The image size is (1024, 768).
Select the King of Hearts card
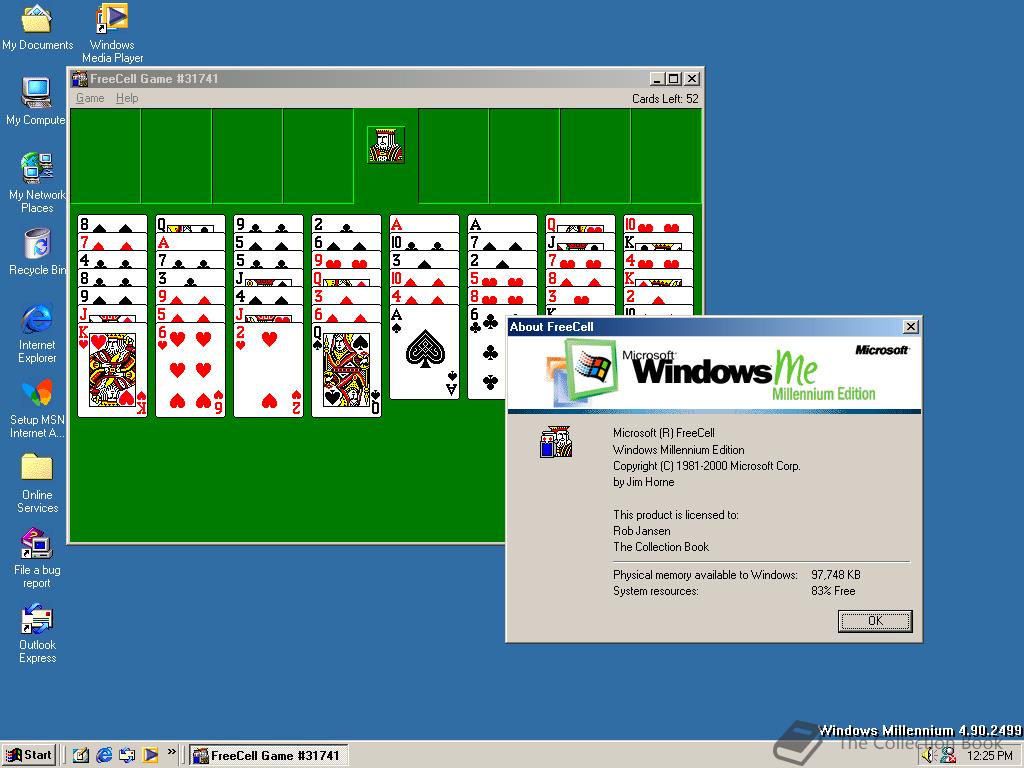click(112, 370)
